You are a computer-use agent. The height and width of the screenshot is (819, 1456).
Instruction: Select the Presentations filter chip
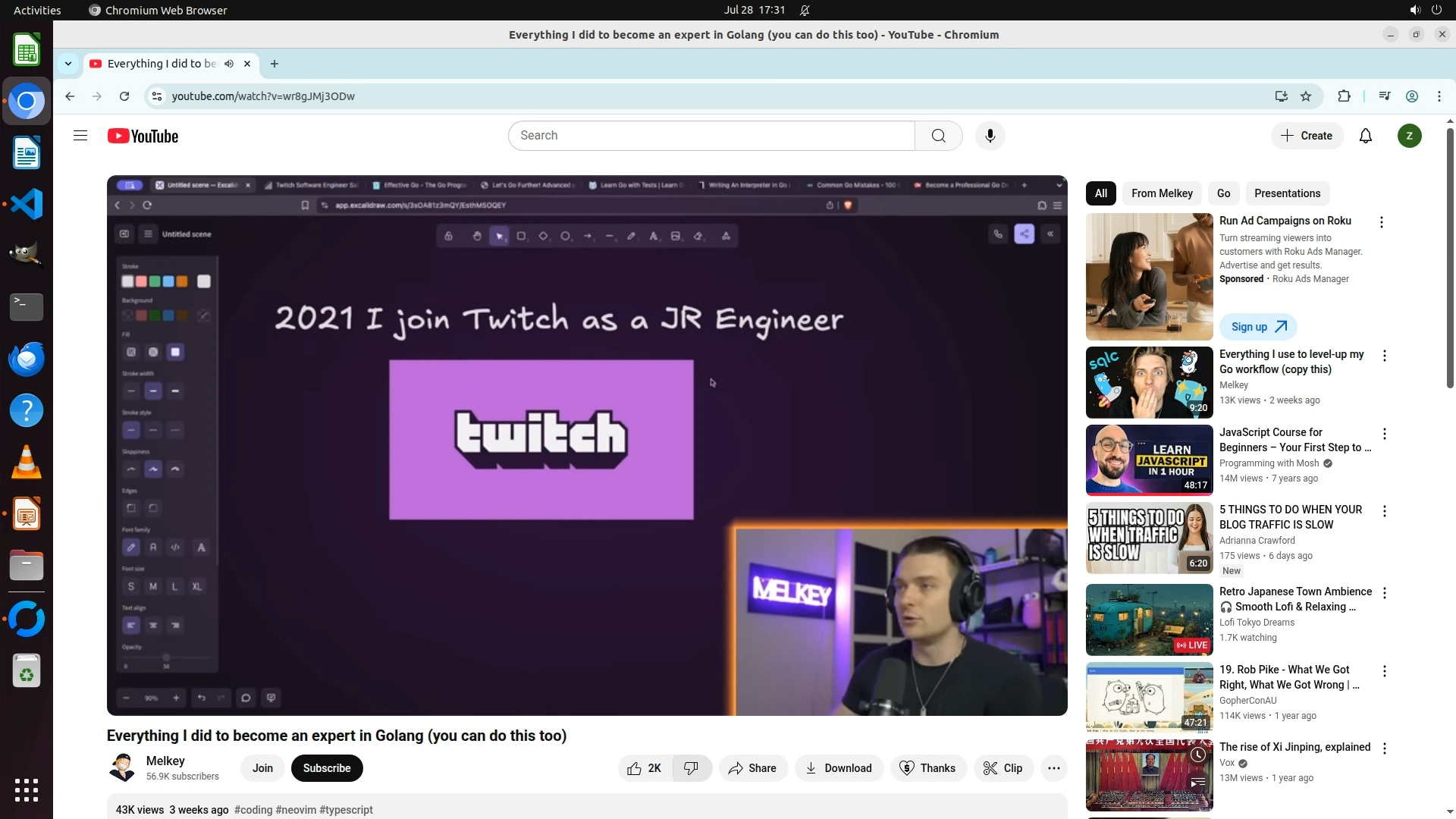pyautogui.click(x=1287, y=193)
